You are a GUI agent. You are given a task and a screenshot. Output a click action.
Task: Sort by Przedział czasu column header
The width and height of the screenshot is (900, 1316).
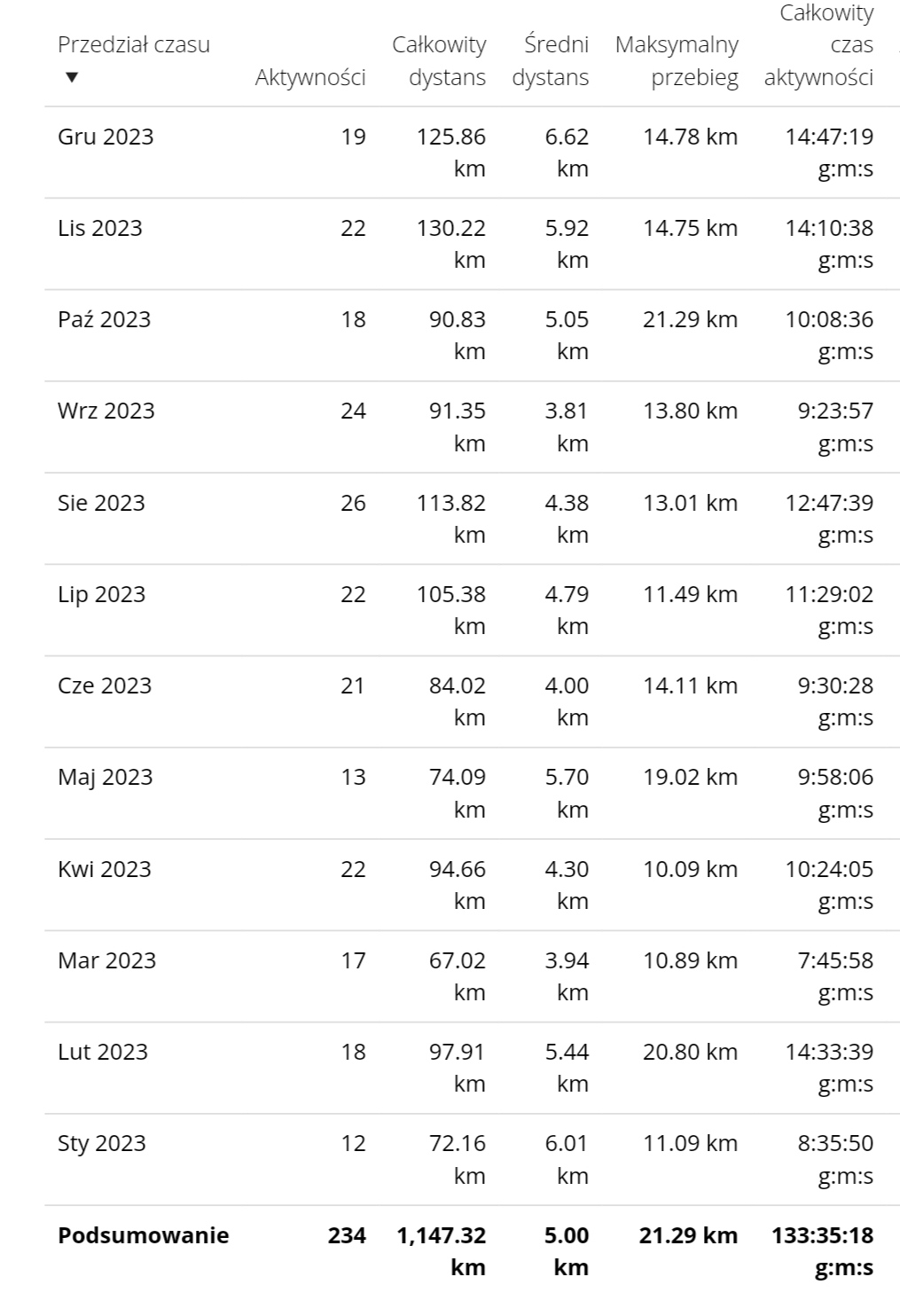(x=134, y=44)
